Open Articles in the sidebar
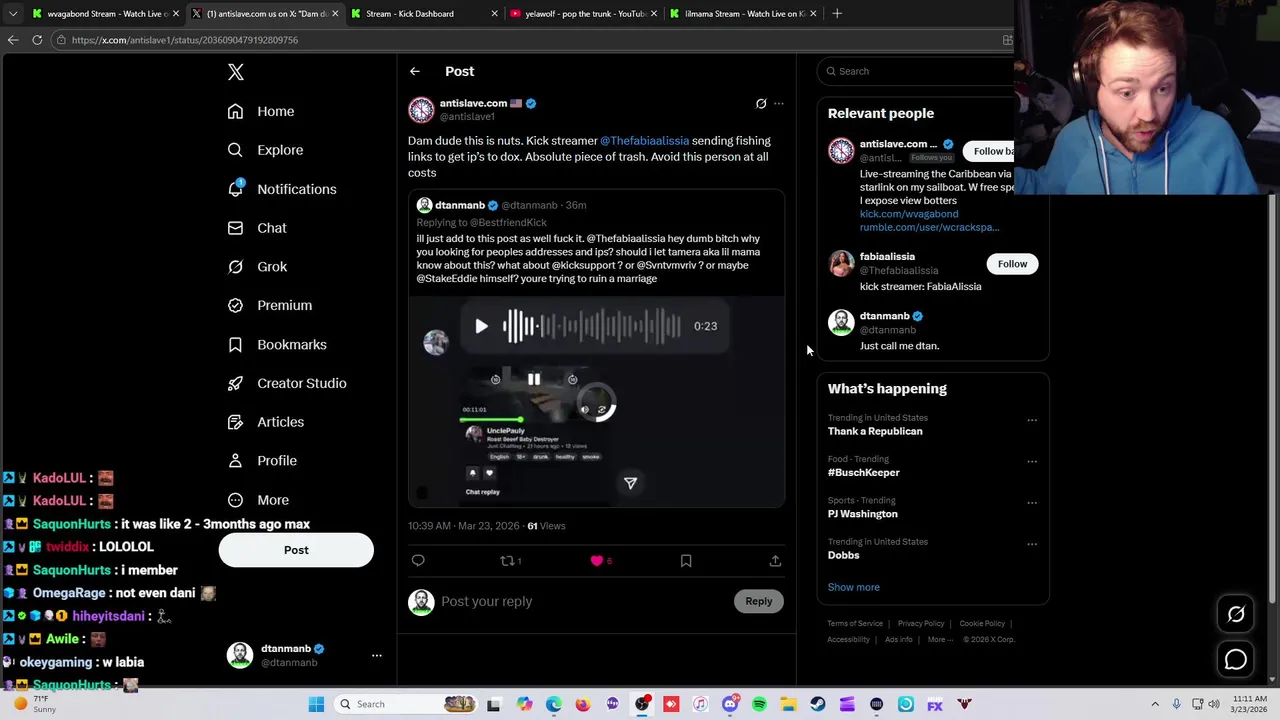 pyautogui.click(x=266, y=422)
